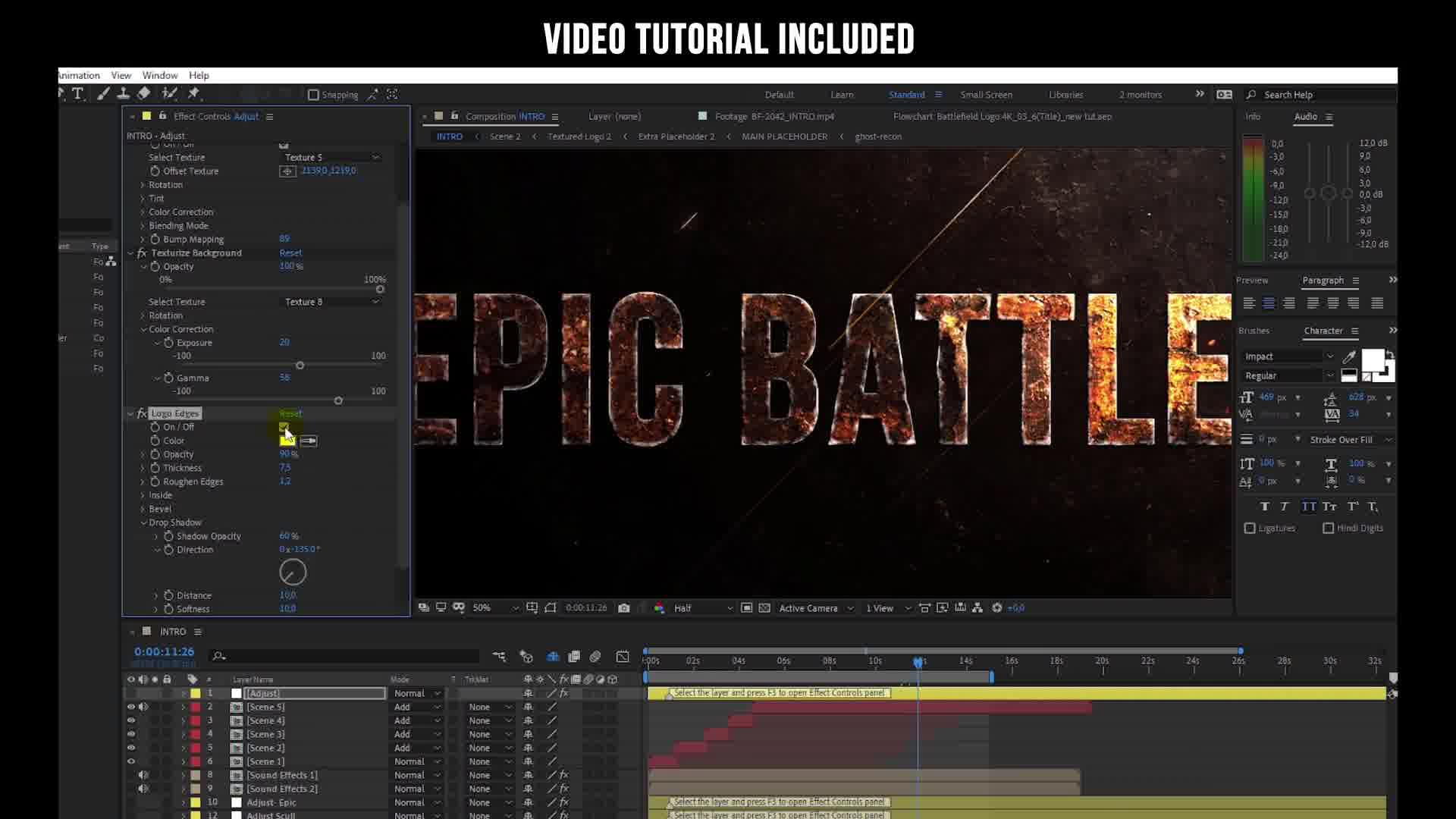This screenshot has height=819, width=1456.
Task: Mute the Sound Effects 1 layer audio
Action: (143, 775)
